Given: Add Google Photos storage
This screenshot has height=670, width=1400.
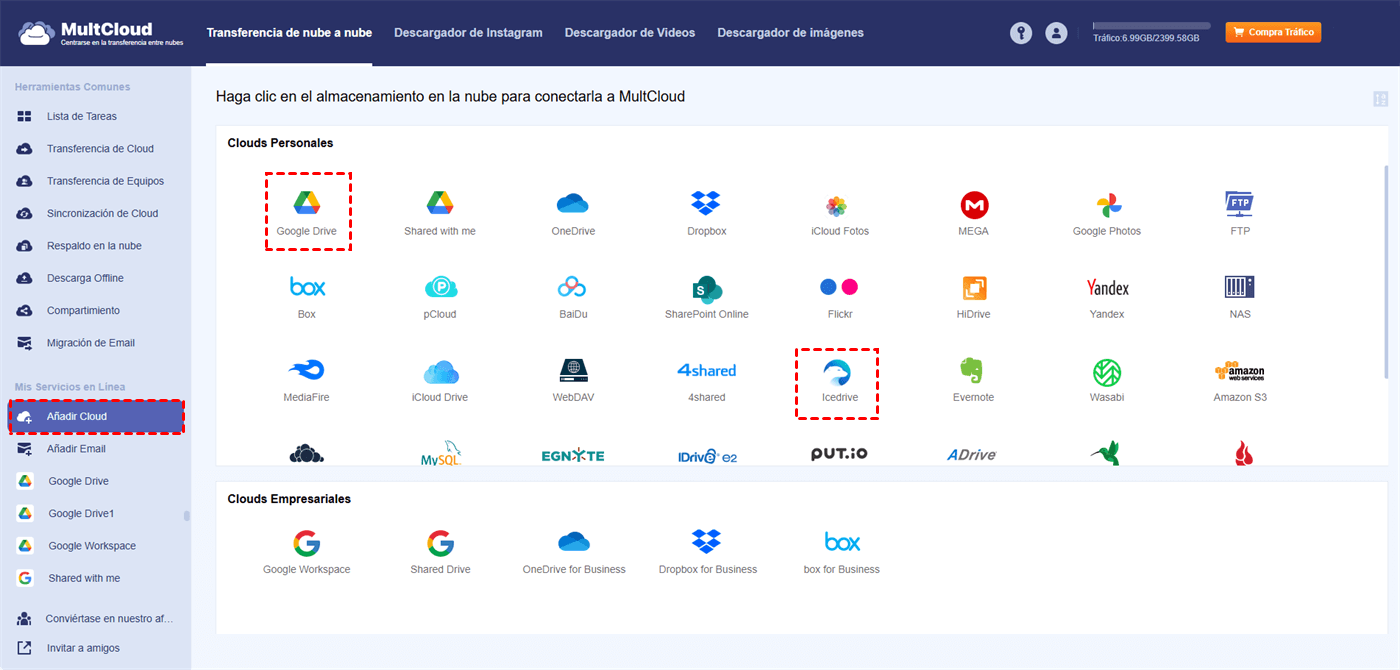Looking at the screenshot, I should (1107, 206).
